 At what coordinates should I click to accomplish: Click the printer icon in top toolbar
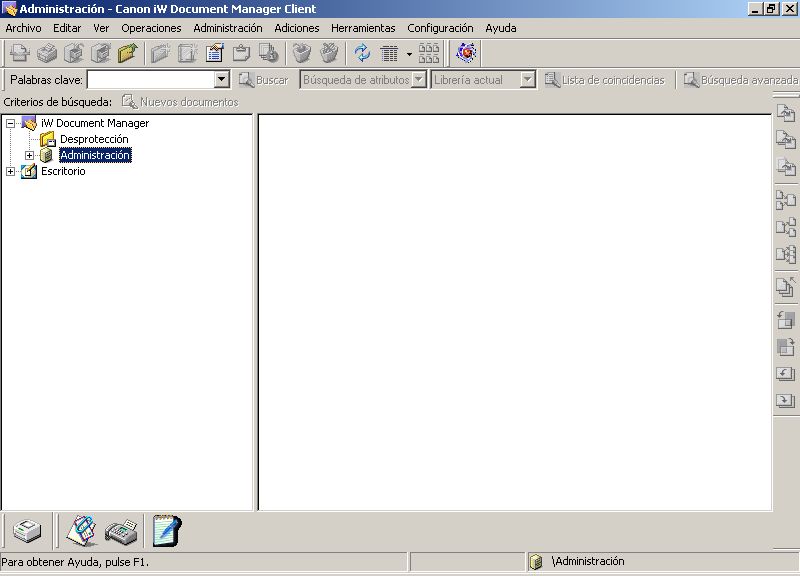(x=47, y=53)
